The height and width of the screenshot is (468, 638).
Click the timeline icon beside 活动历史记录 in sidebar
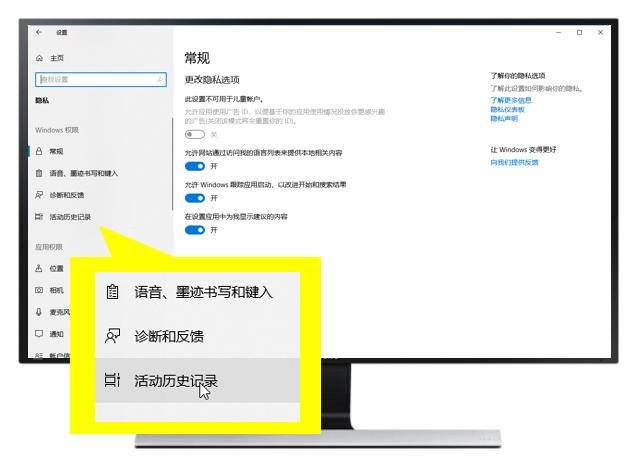click(39, 217)
